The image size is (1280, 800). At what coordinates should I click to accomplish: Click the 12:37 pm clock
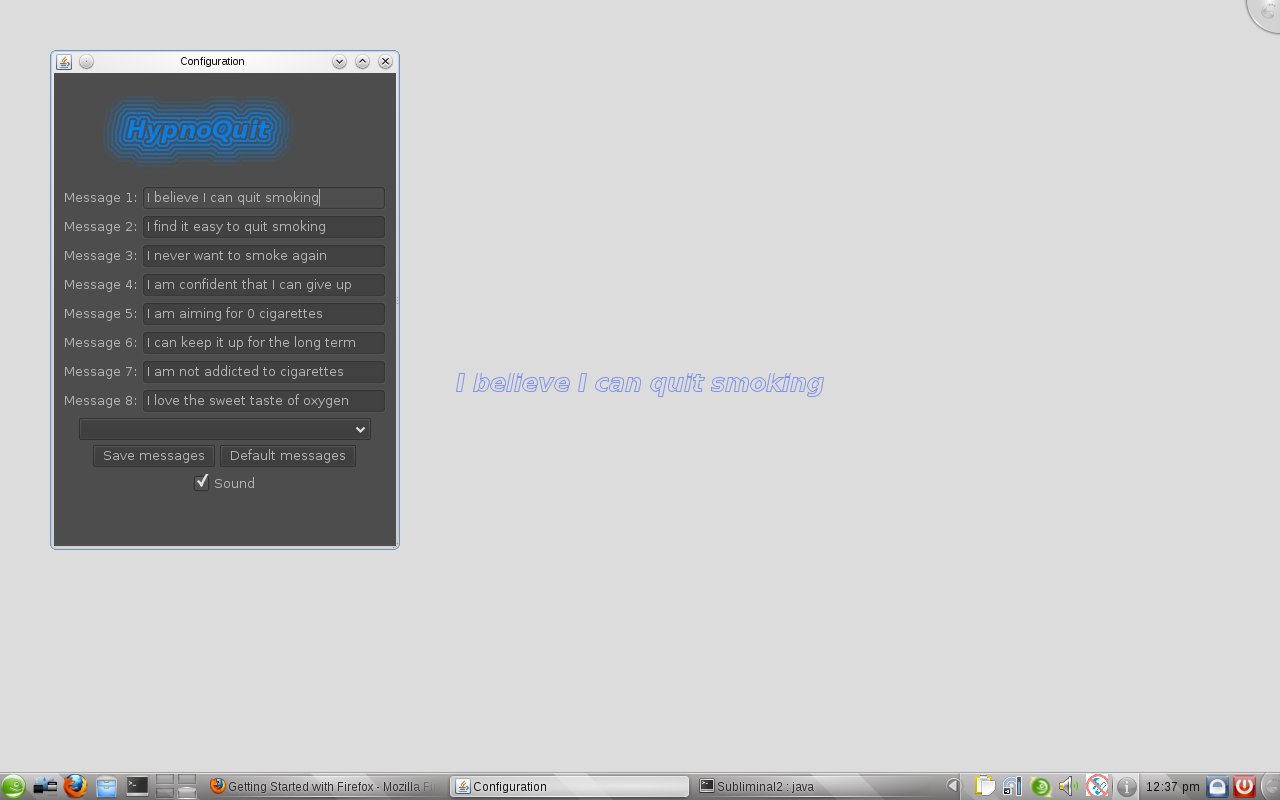point(1172,787)
